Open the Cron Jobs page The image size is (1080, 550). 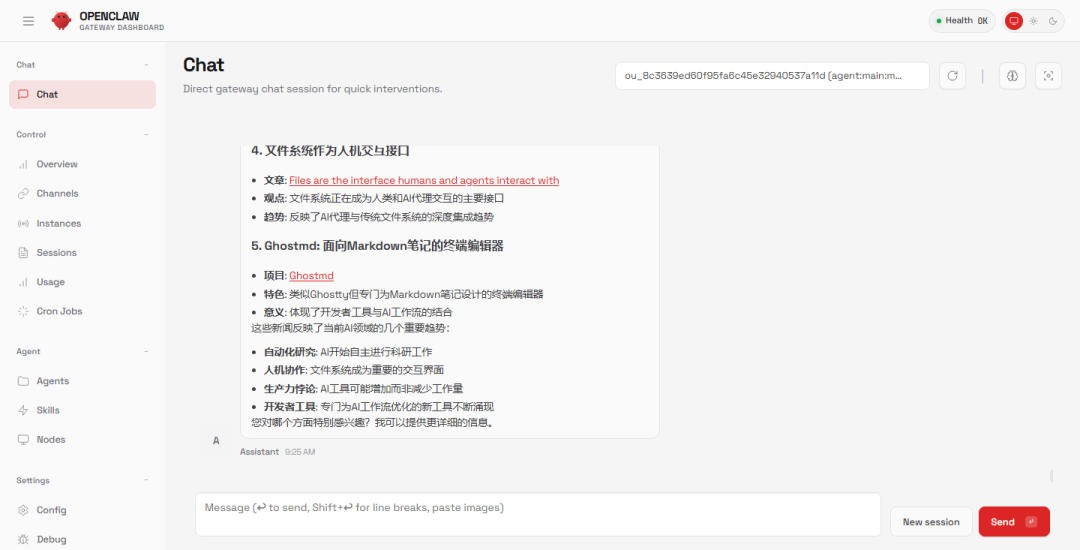[83, 311]
